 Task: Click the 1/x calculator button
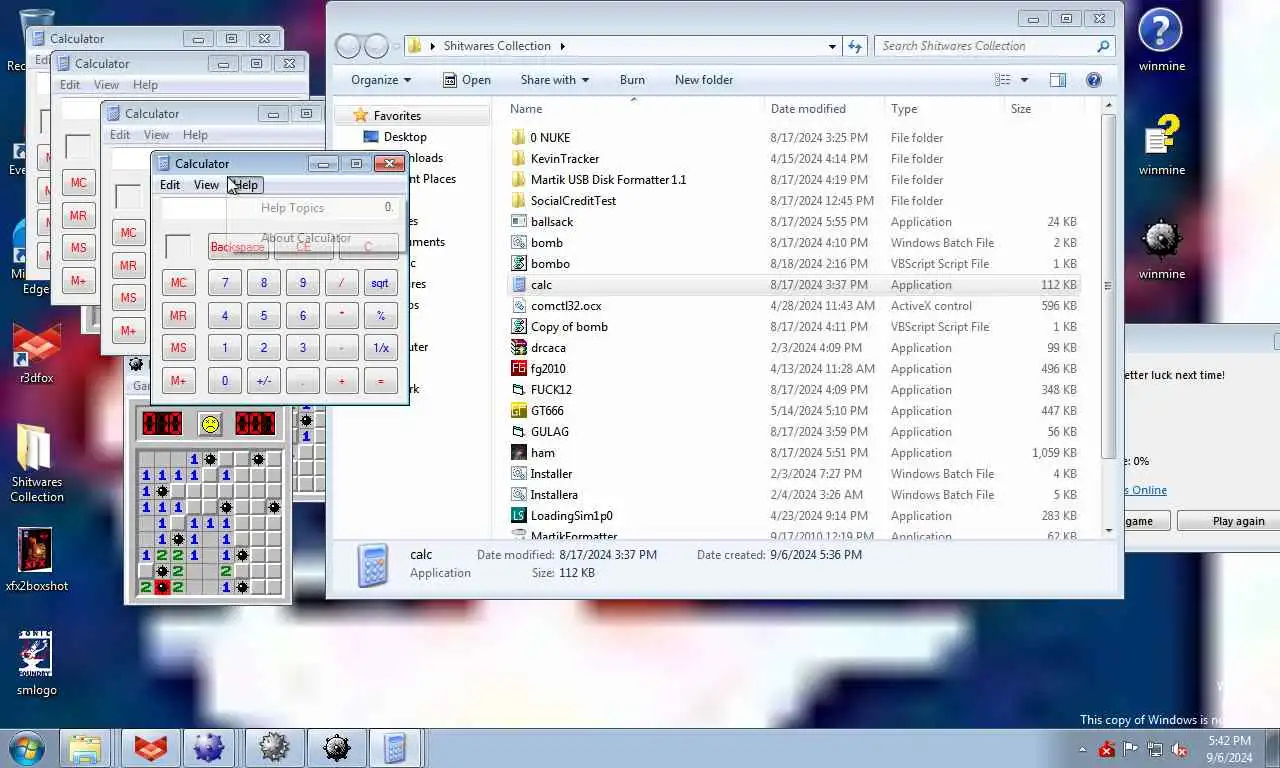click(x=380, y=348)
